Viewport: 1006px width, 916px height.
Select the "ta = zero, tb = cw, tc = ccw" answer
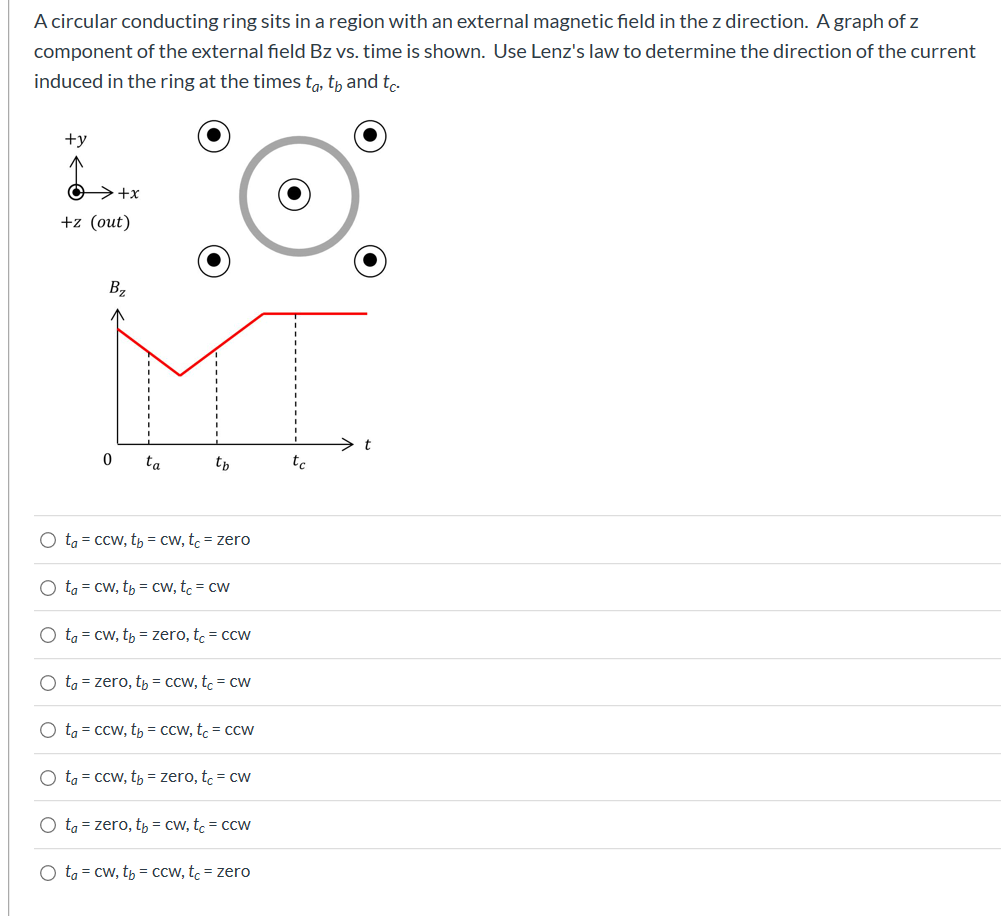47,824
